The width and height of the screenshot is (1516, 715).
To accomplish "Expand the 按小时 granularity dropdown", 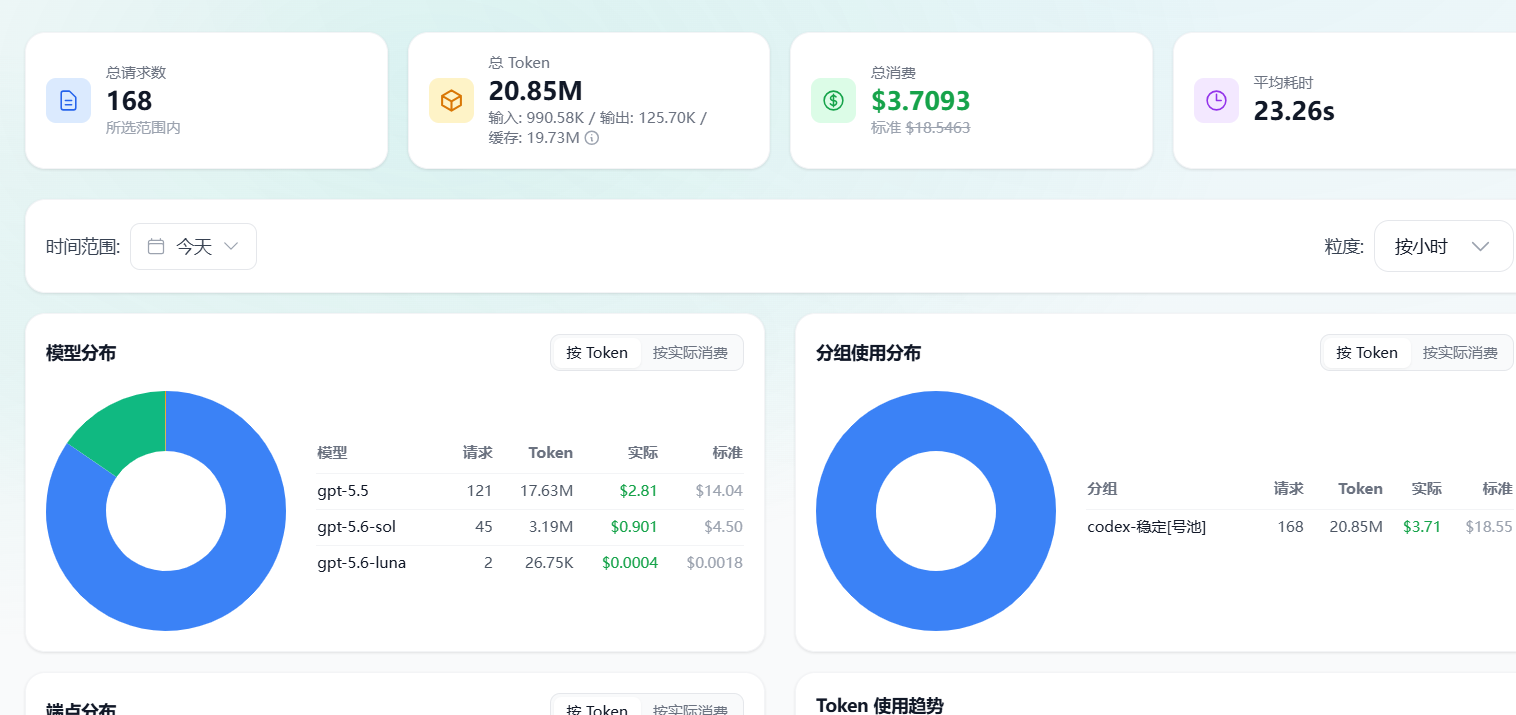I will click(1443, 246).
